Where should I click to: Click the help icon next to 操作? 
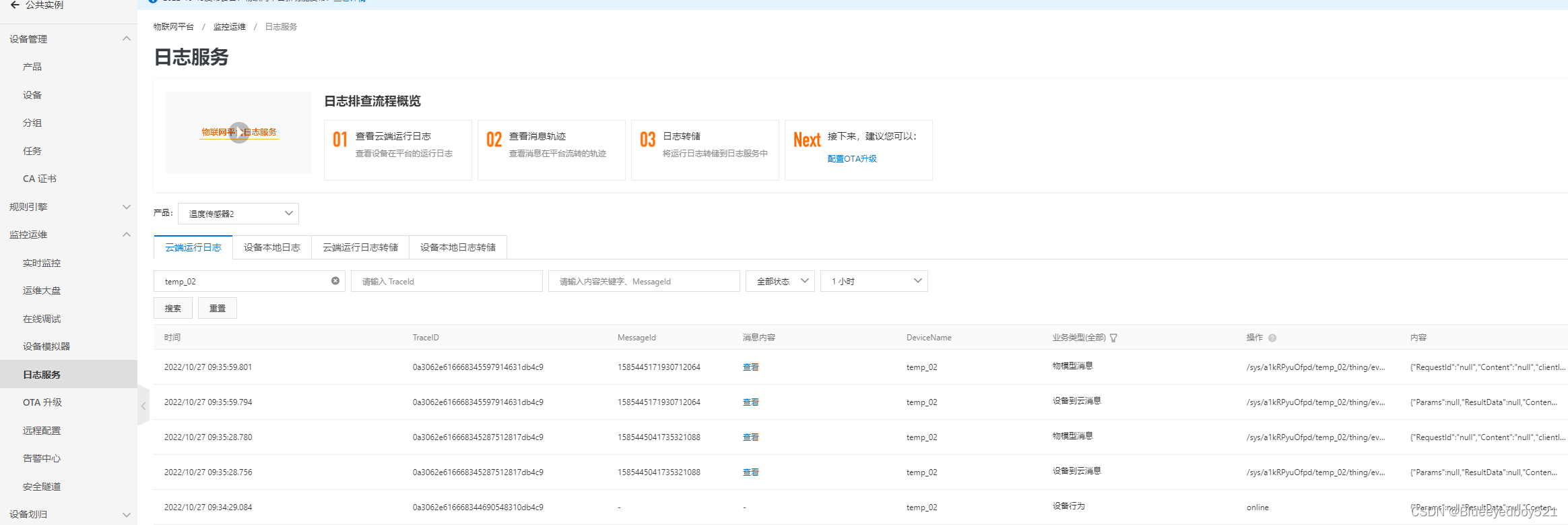point(1272,338)
